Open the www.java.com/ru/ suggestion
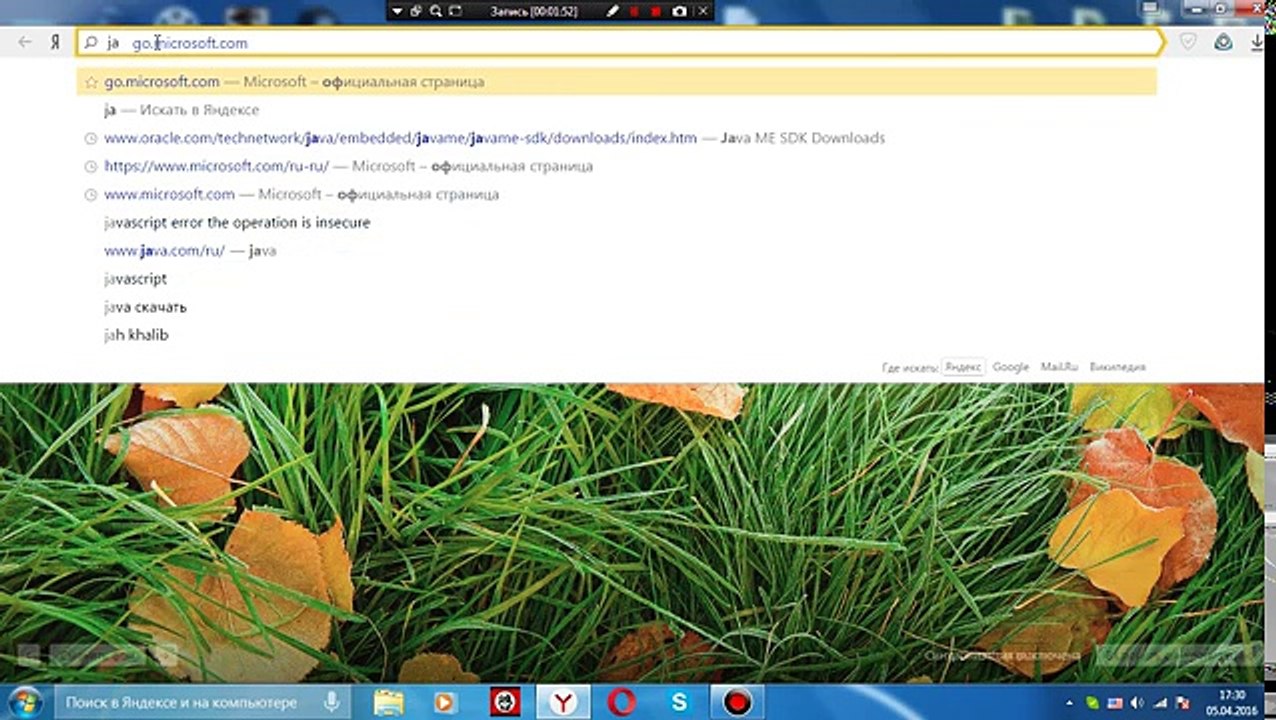Viewport: 1276px width, 720px height. point(190,251)
